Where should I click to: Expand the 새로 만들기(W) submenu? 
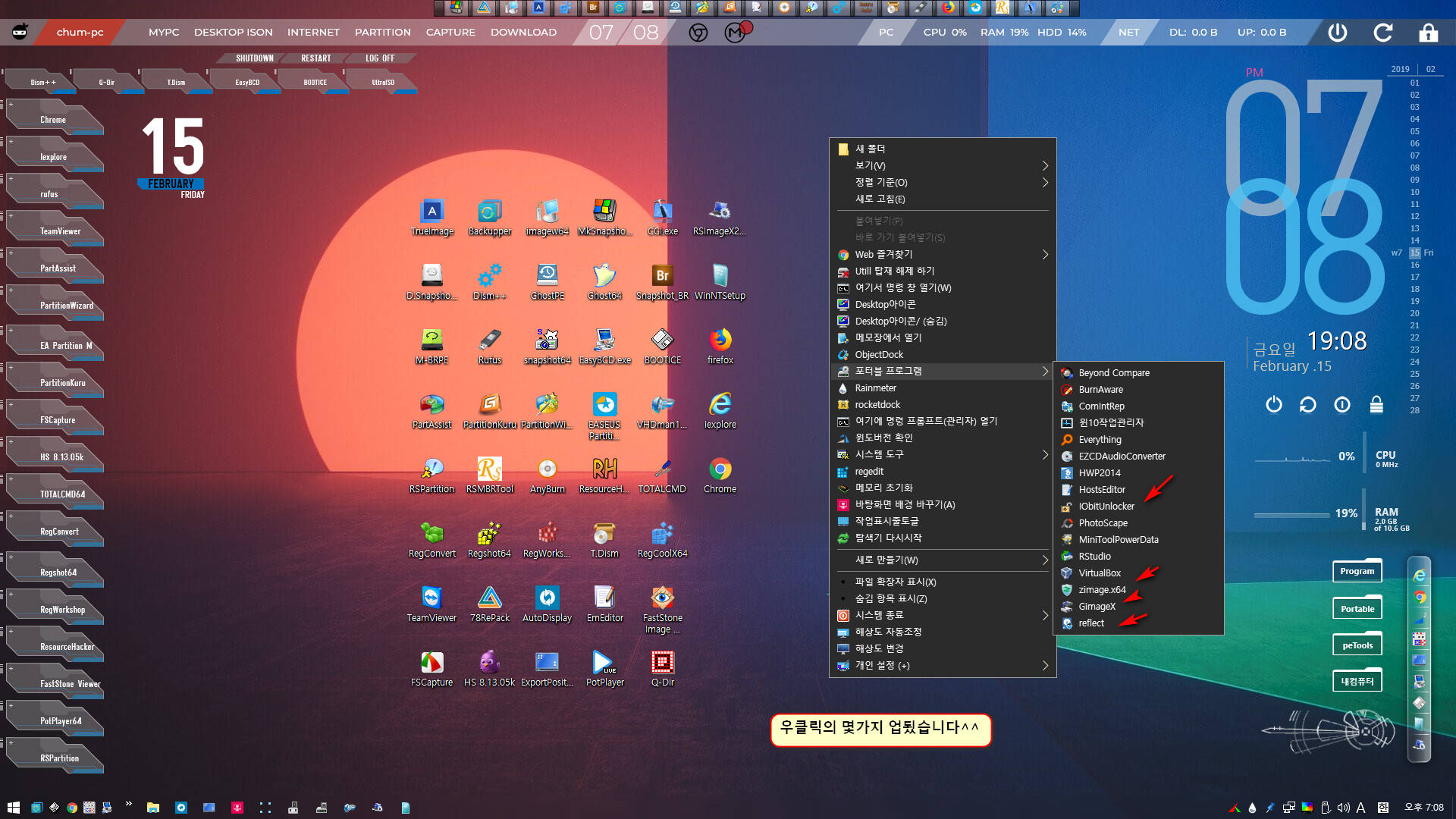(x=943, y=560)
